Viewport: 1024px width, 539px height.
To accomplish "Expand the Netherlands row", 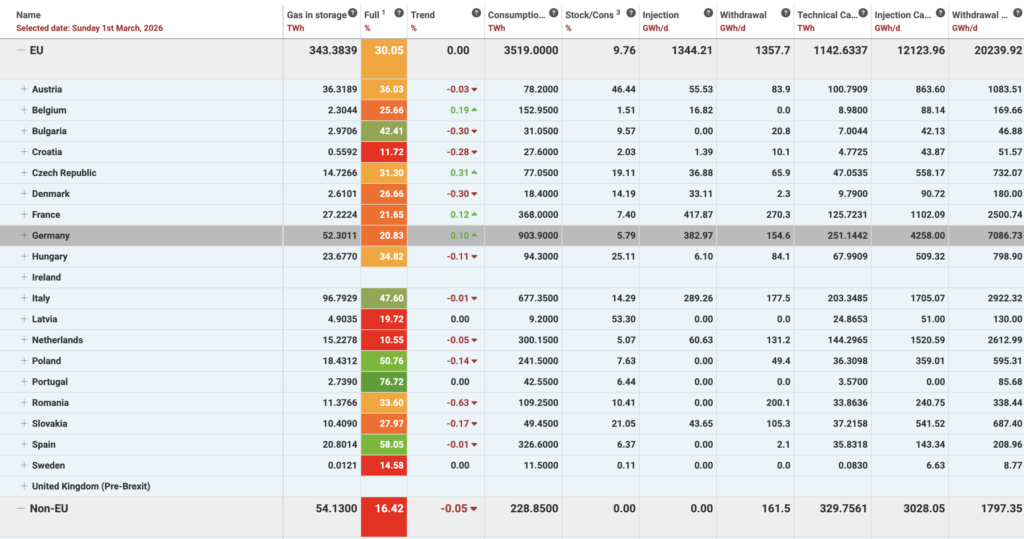I will 24,340.
